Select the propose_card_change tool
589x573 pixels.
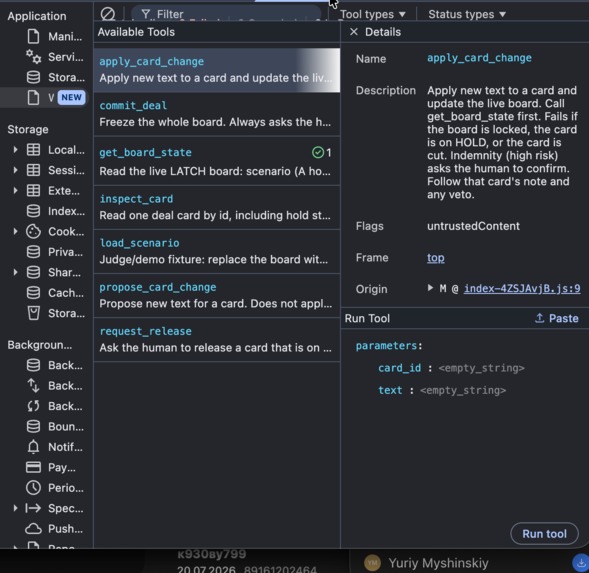coord(217,295)
